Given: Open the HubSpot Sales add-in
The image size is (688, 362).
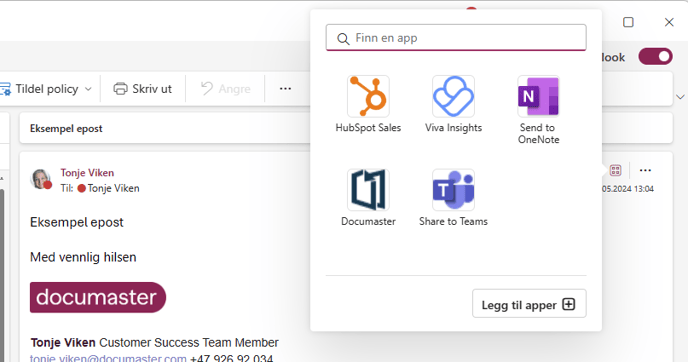Looking at the screenshot, I should 368,104.
